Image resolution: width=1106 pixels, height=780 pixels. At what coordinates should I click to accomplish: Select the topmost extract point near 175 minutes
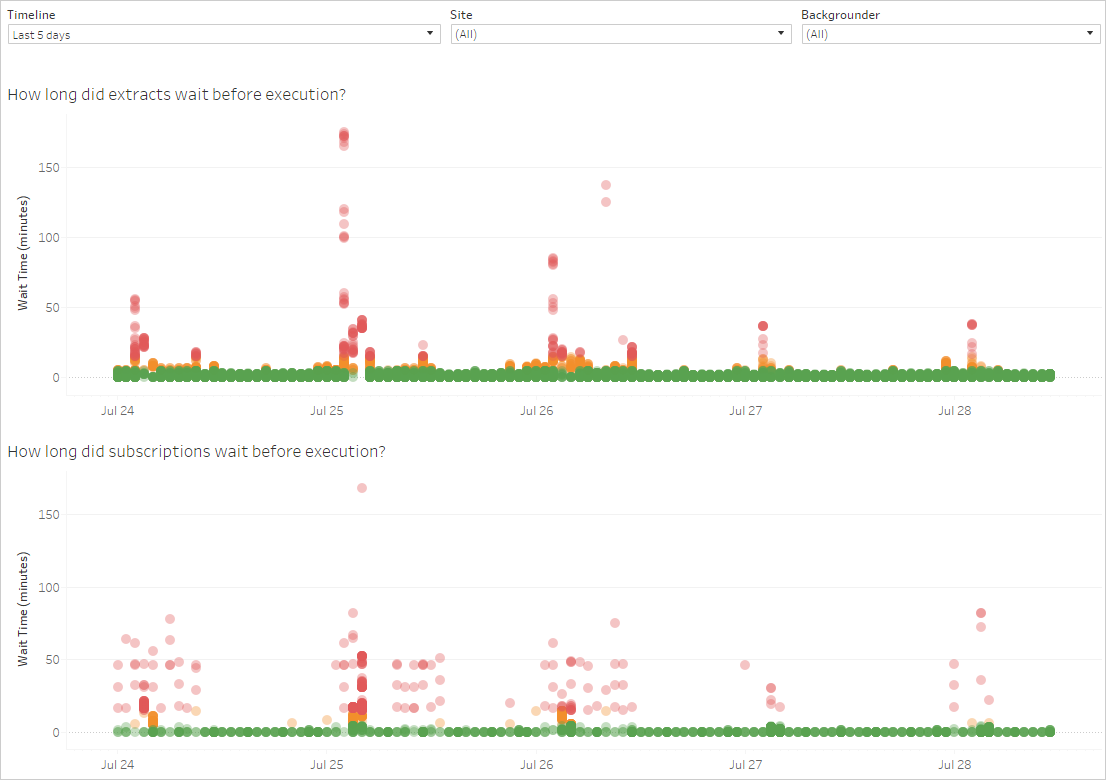(x=344, y=133)
